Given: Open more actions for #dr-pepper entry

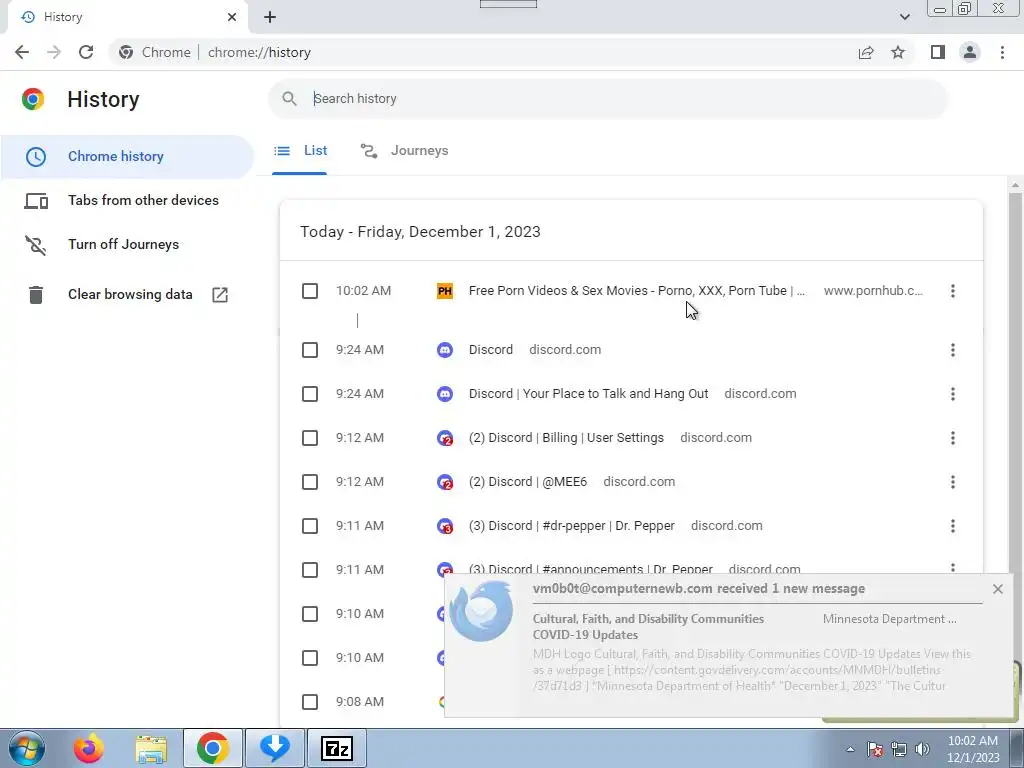Looking at the screenshot, I should pyautogui.click(x=953, y=526).
